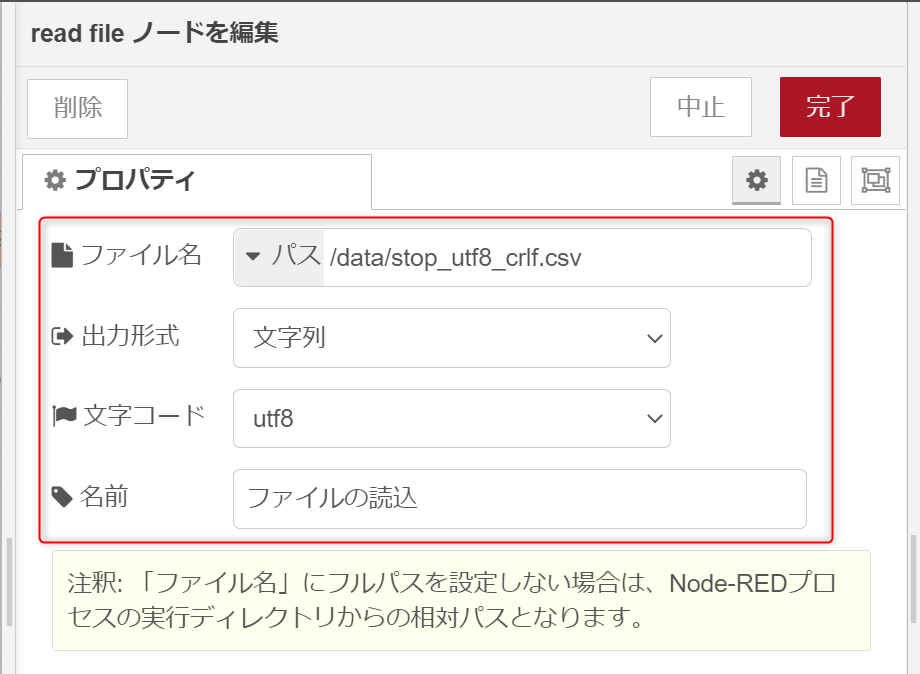The image size is (920, 674).
Task: Click the 削除 delete button
Action: tap(77, 109)
